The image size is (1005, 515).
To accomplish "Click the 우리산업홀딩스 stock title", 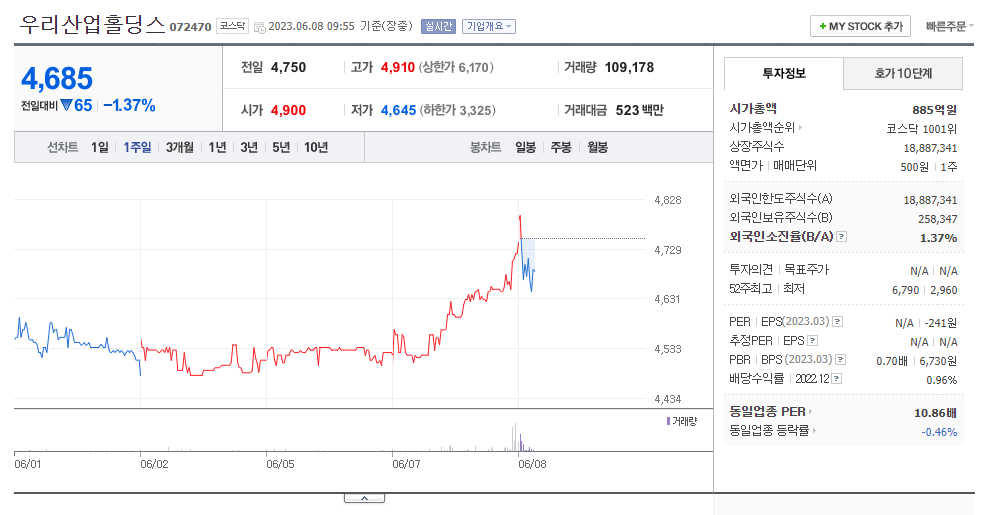I will point(92,24).
